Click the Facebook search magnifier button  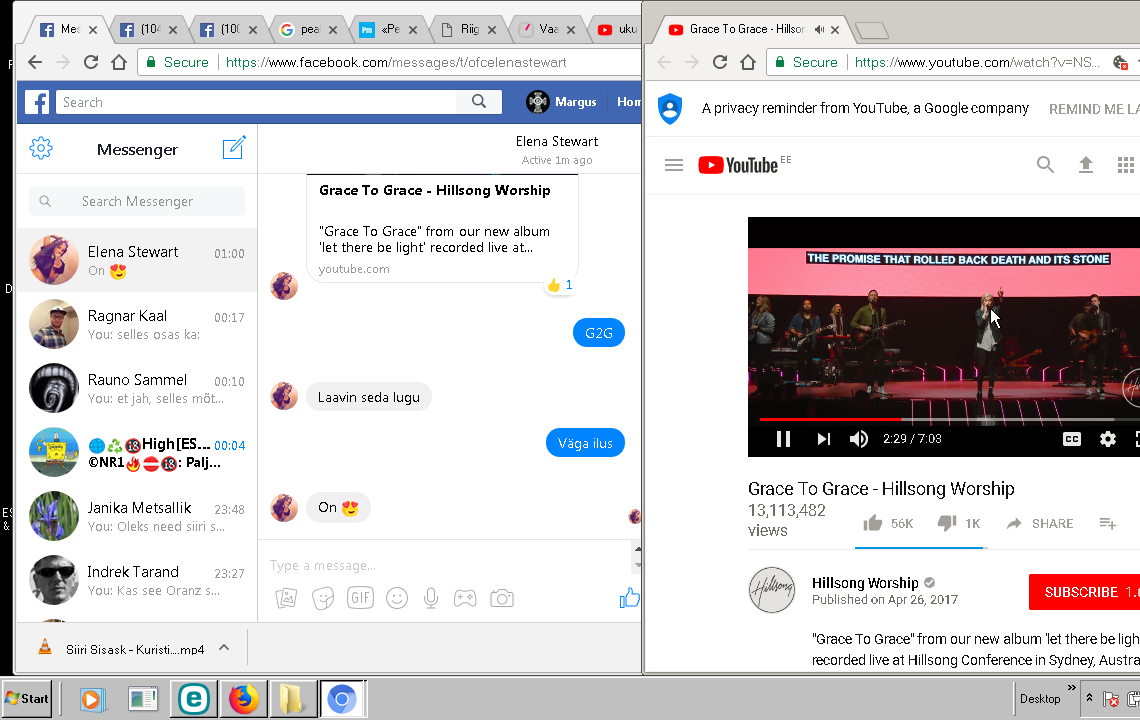478,102
